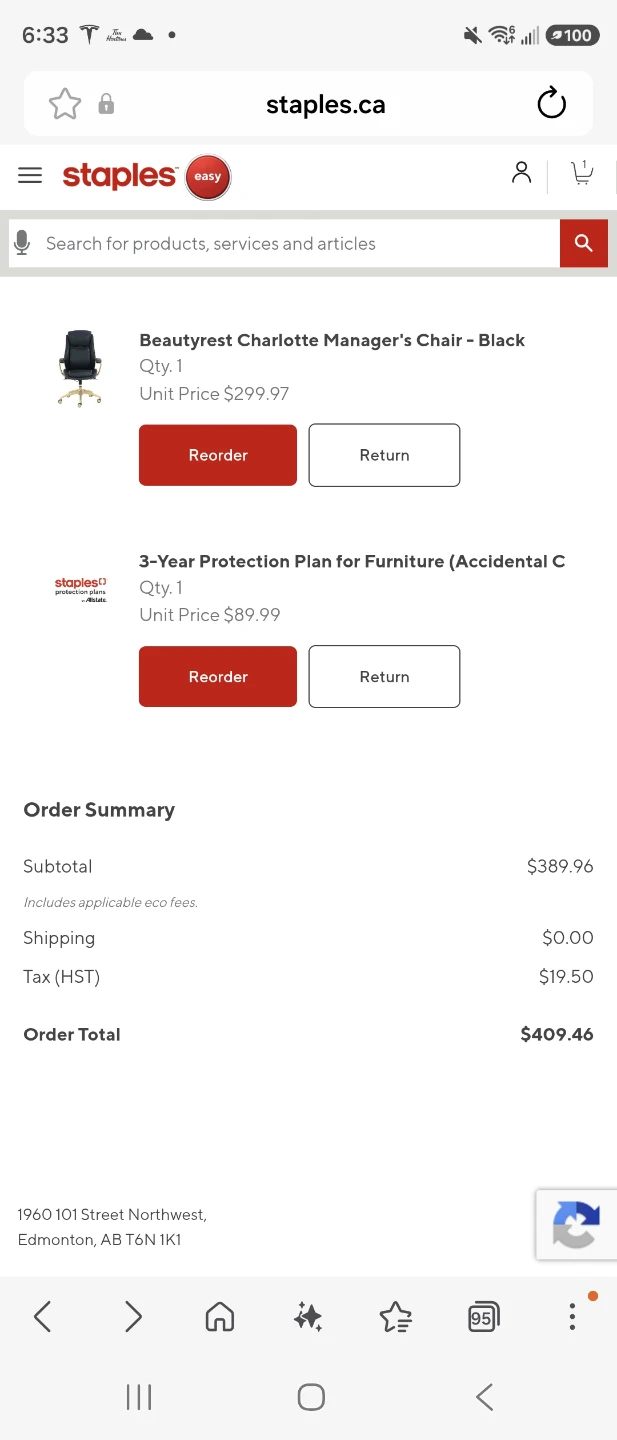This screenshot has width=617, height=1440.
Task: Open the bookmarks list star icon
Action: click(396, 1317)
